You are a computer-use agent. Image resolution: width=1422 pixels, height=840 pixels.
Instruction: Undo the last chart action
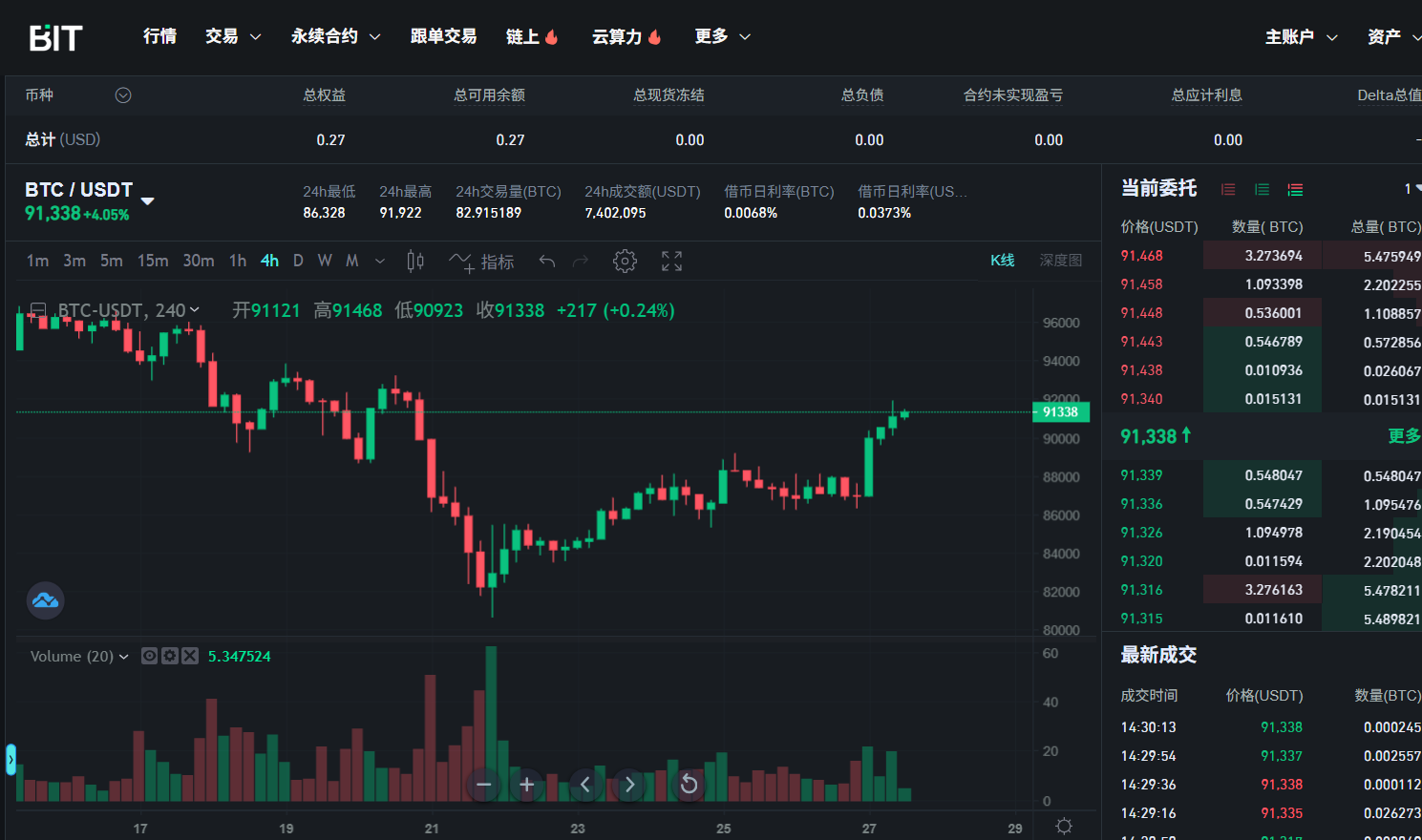tap(547, 261)
